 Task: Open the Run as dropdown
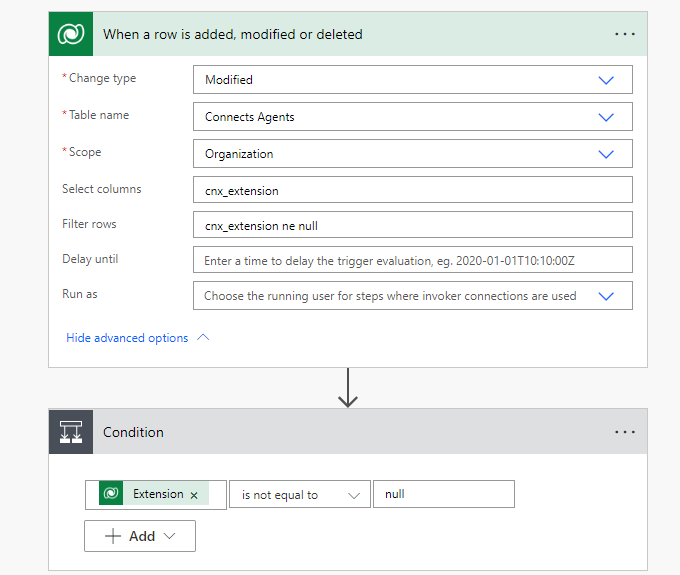[412, 296]
